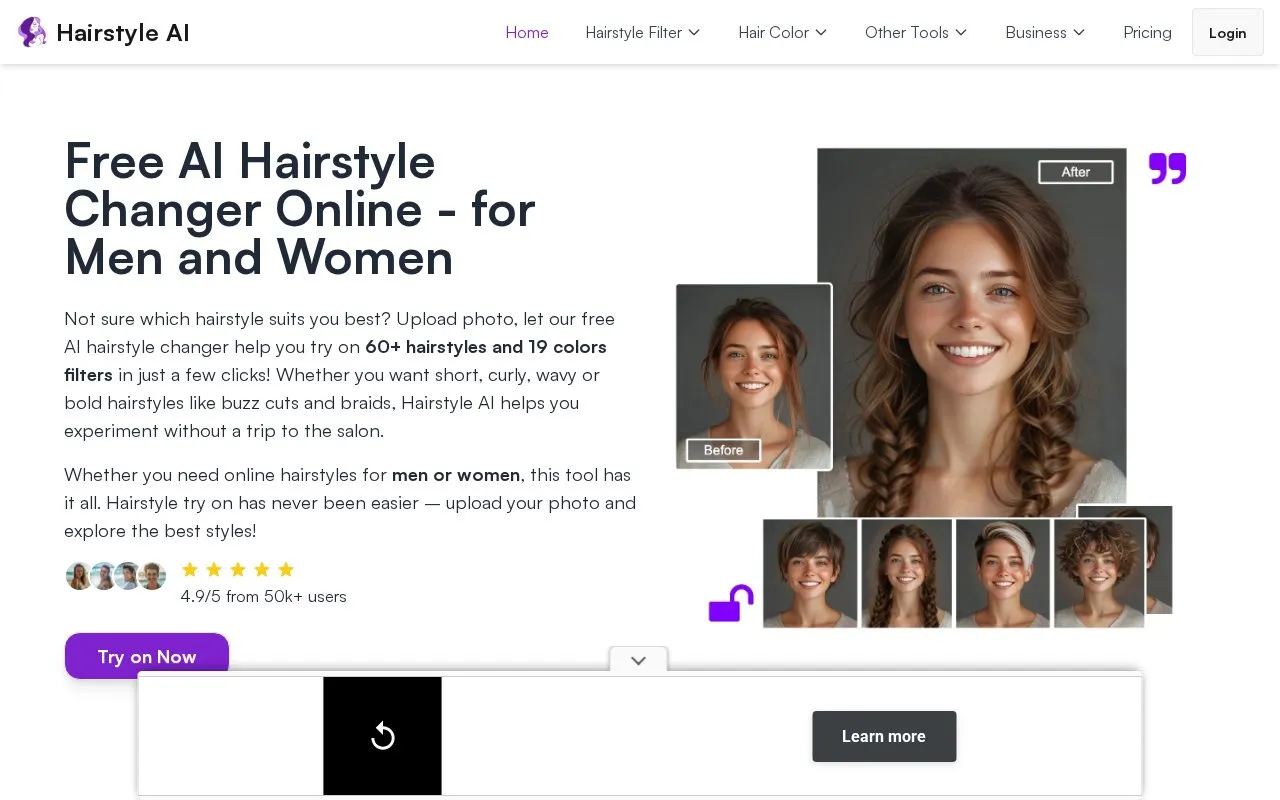The image size is (1280, 800).
Task: Expand the Hairstyle Filter dropdown menu
Action: (x=643, y=32)
